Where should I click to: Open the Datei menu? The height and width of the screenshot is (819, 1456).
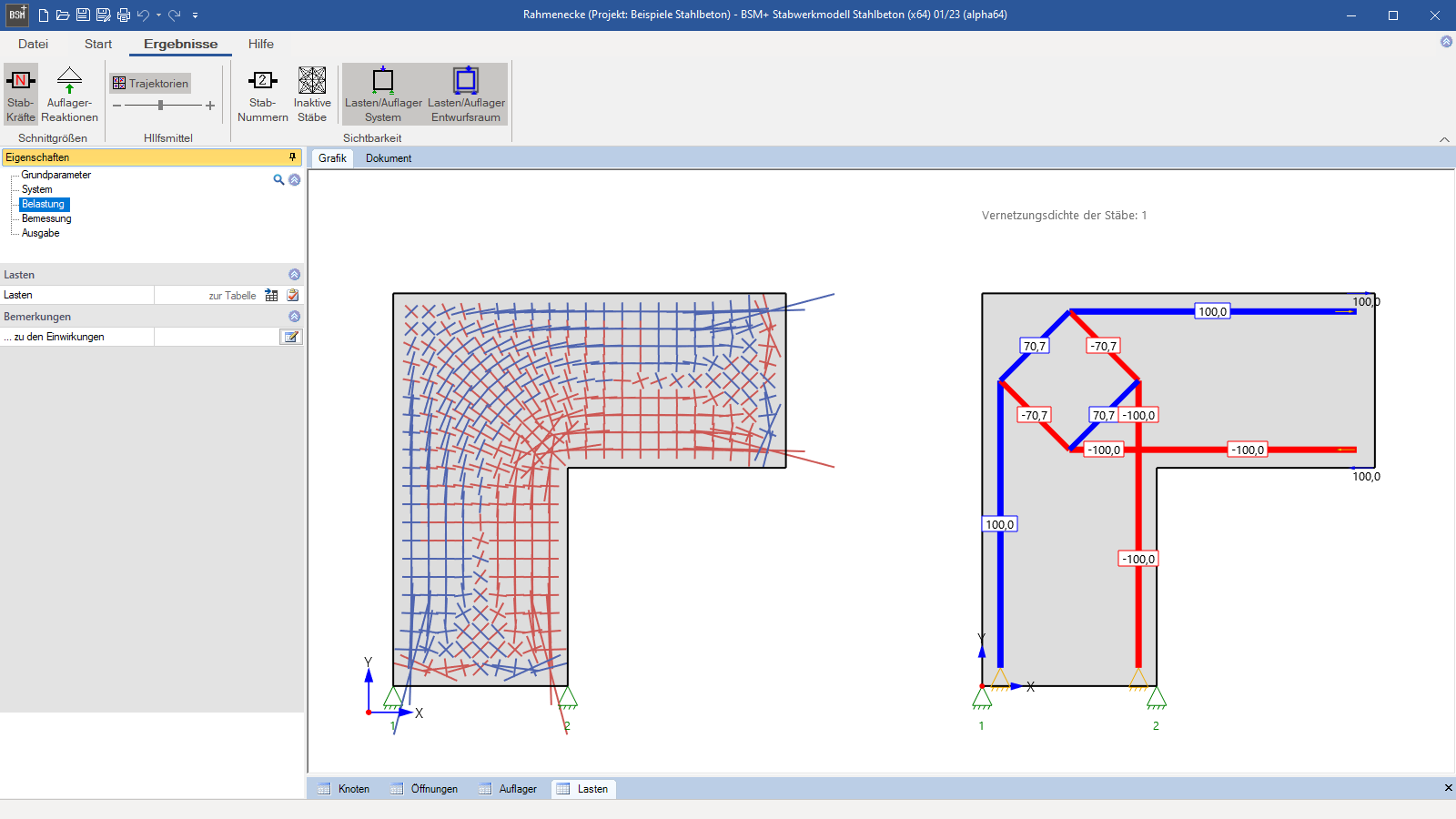[33, 44]
